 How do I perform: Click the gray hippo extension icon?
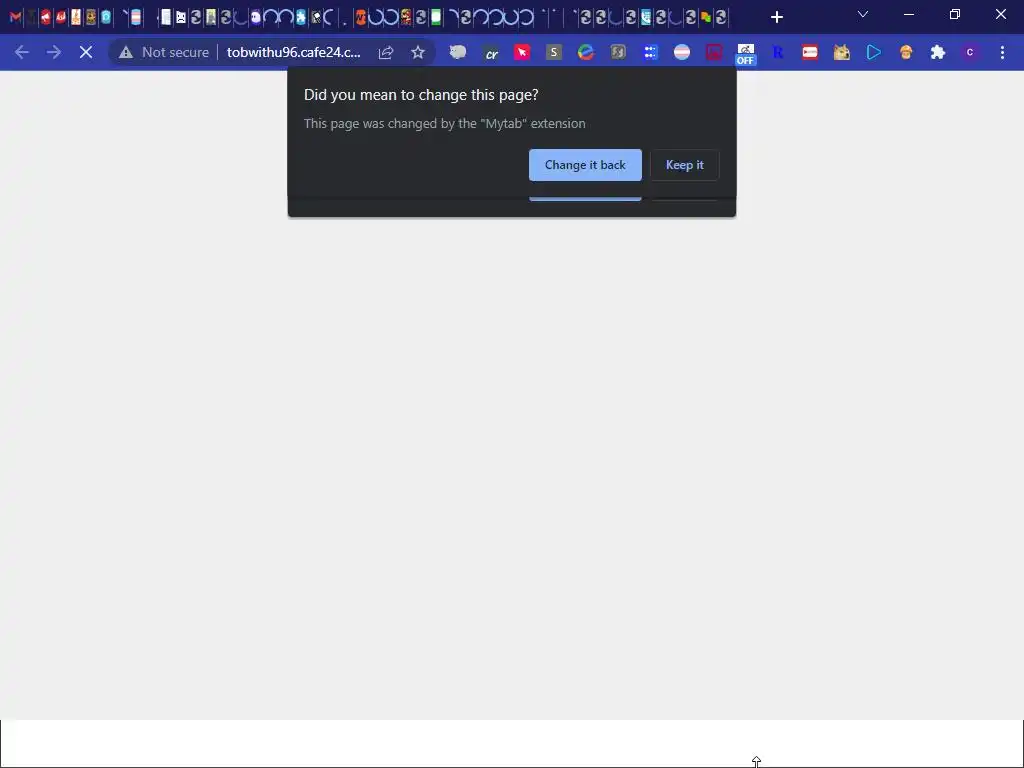[458, 52]
